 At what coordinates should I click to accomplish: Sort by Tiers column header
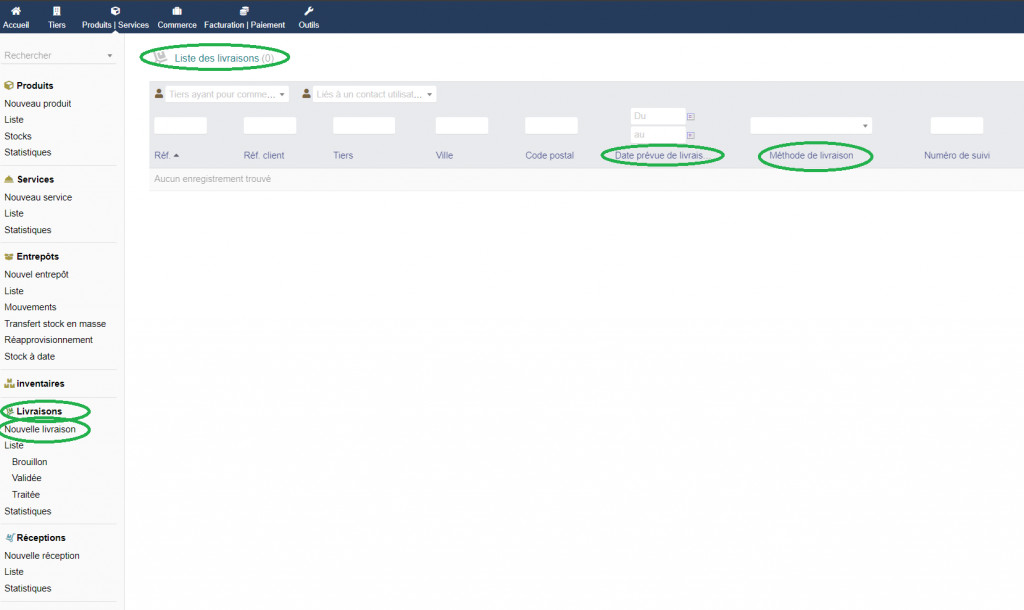(343, 155)
